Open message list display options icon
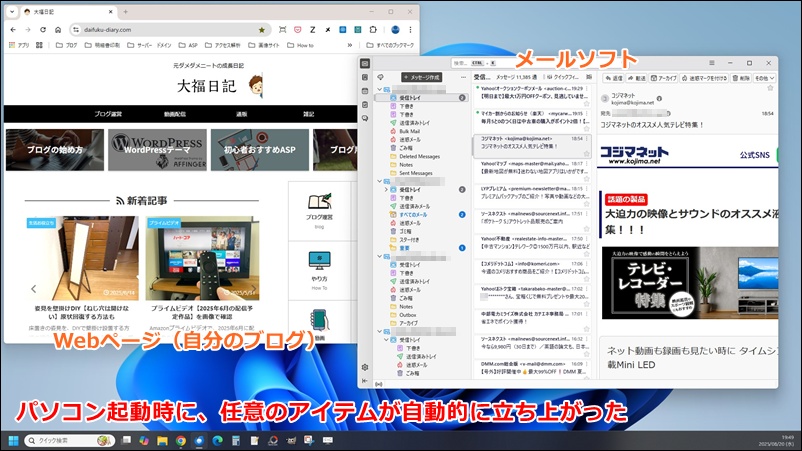This screenshot has height=451, width=802. coord(589,77)
